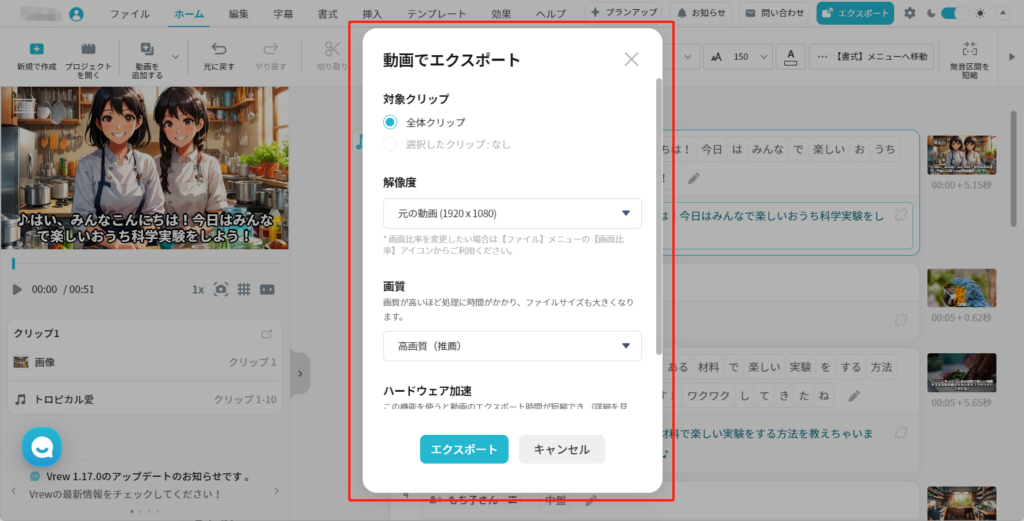
Task: Click the 問い合わせ contact button
Action: pyautogui.click(x=774, y=13)
